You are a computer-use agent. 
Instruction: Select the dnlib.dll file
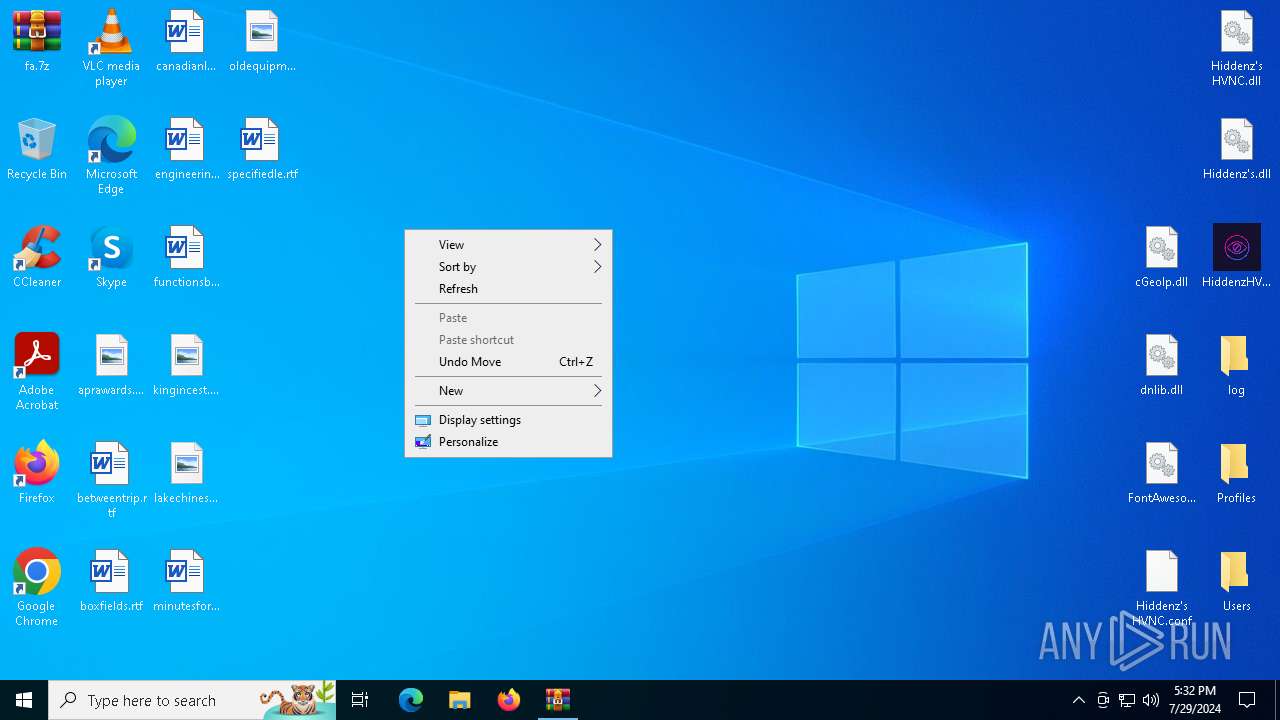[x=1162, y=365]
